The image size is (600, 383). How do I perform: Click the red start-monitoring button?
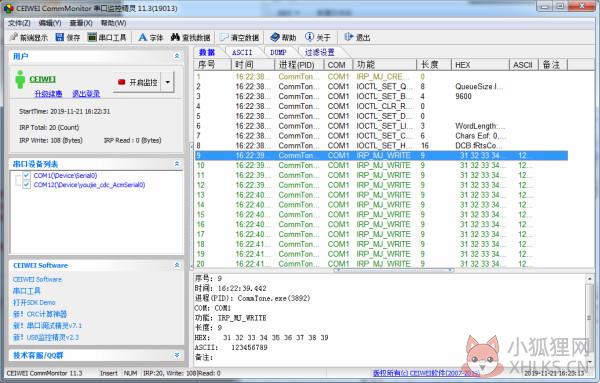[x=137, y=82]
